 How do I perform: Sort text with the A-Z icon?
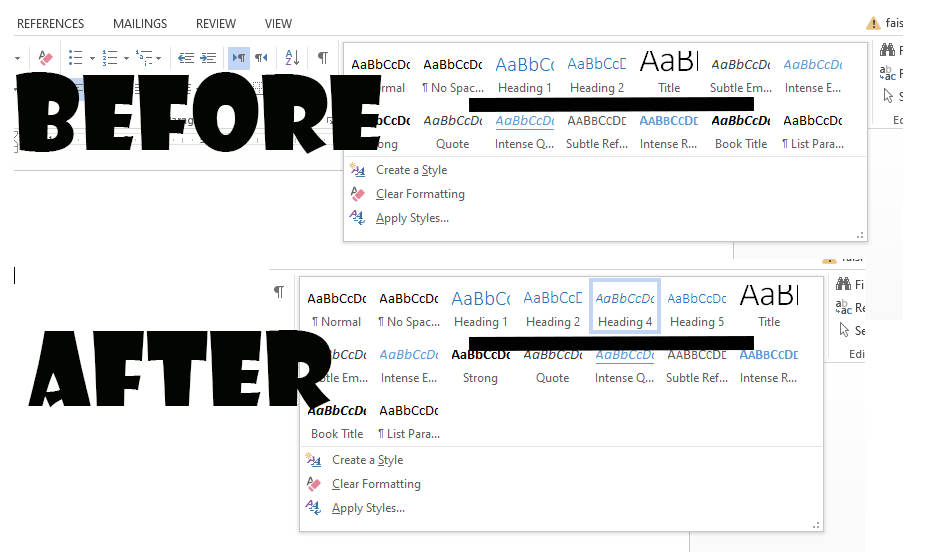point(291,58)
